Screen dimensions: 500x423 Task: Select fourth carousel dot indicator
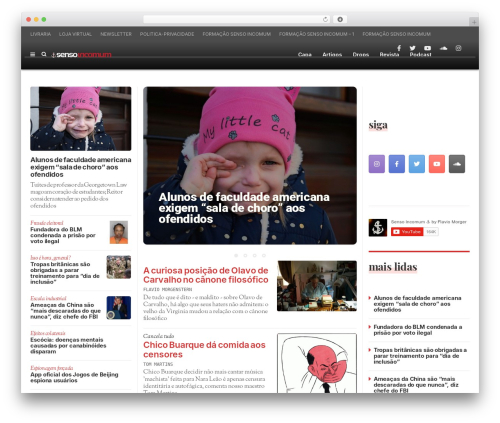tap(264, 255)
